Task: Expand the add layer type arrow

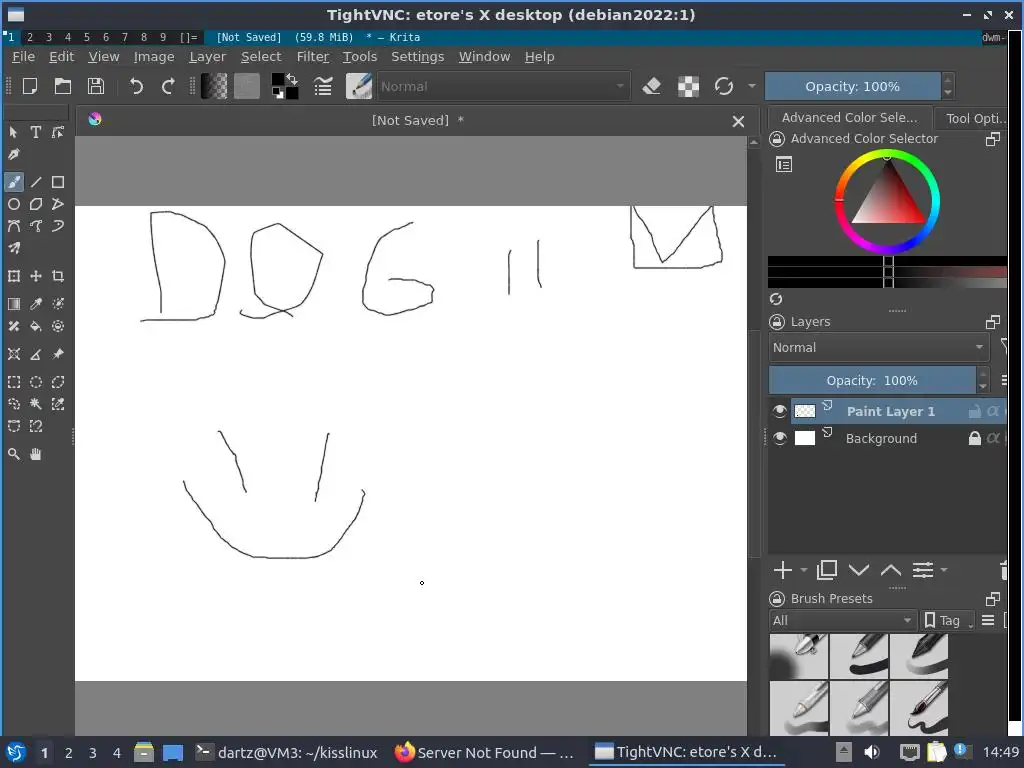Action: [804, 570]
